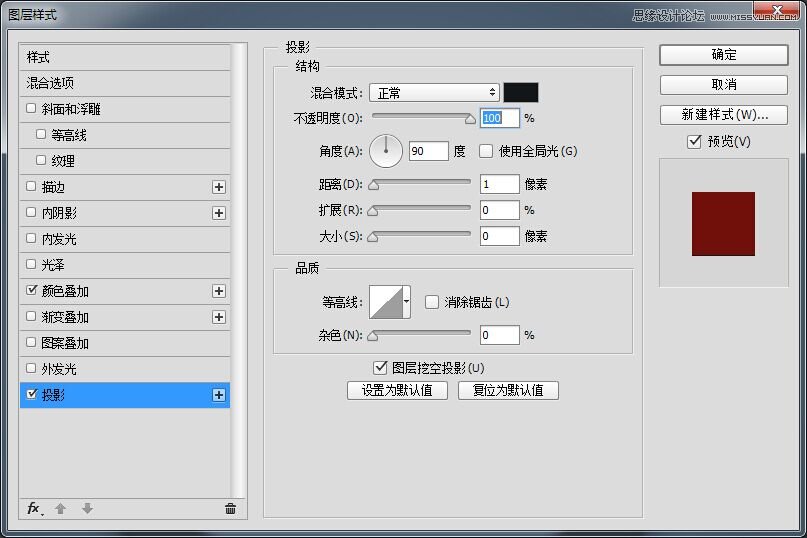The image size is (807, 538).
Task: Open the 混合模式 dropdown
Action: (434, 93)
